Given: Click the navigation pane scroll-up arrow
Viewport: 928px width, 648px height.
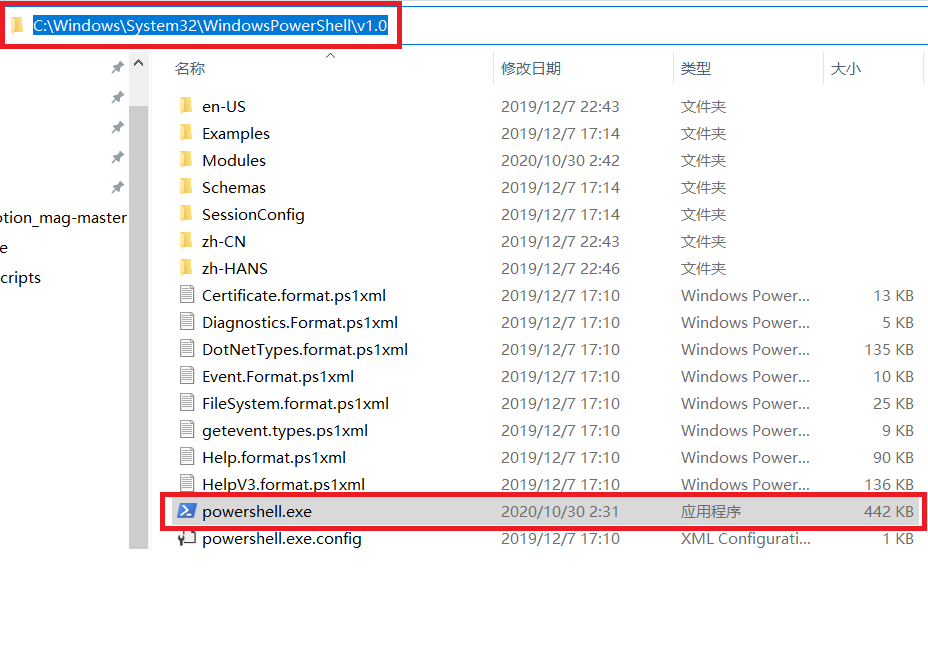Looking at the screenshot, I should (138, 63).
